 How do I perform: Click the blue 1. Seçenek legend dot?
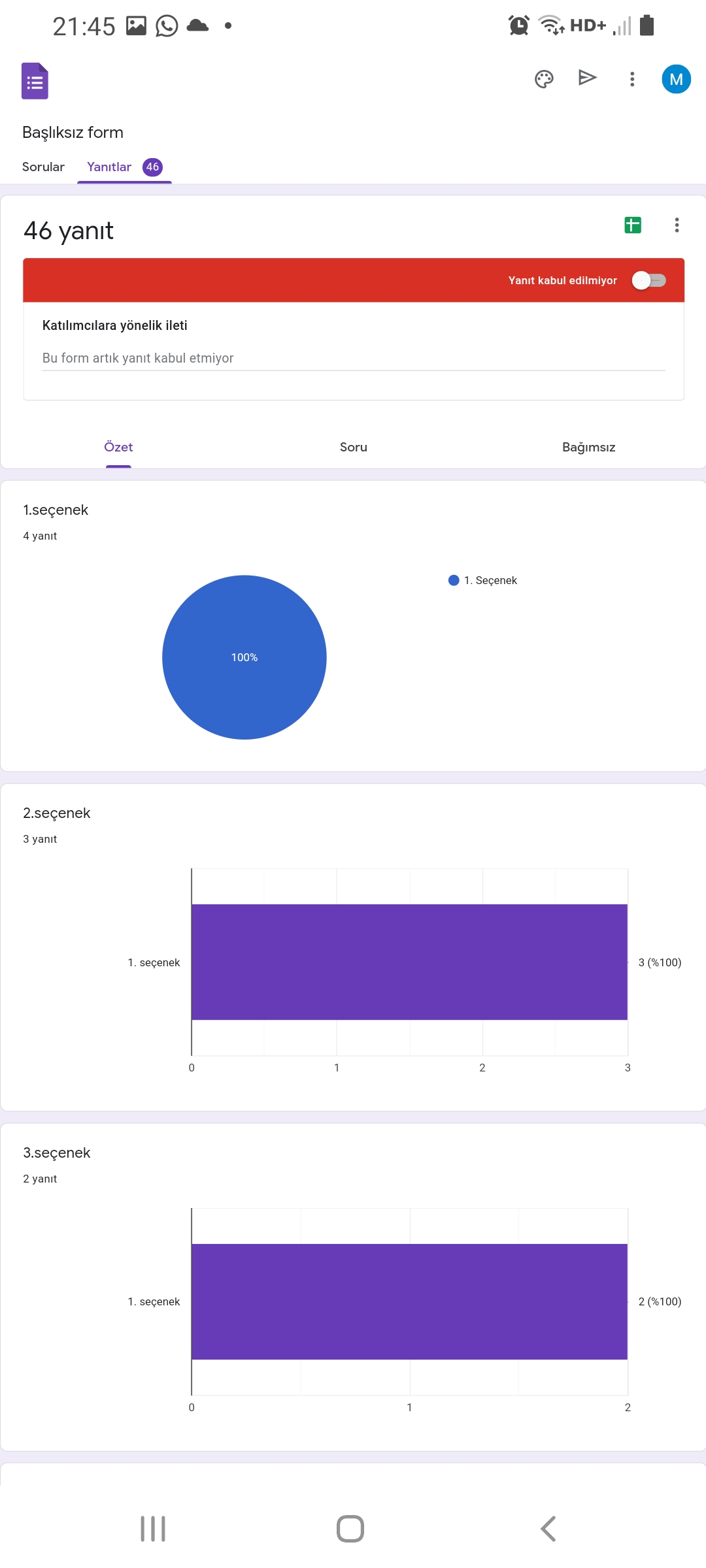[x=454, y=580]
